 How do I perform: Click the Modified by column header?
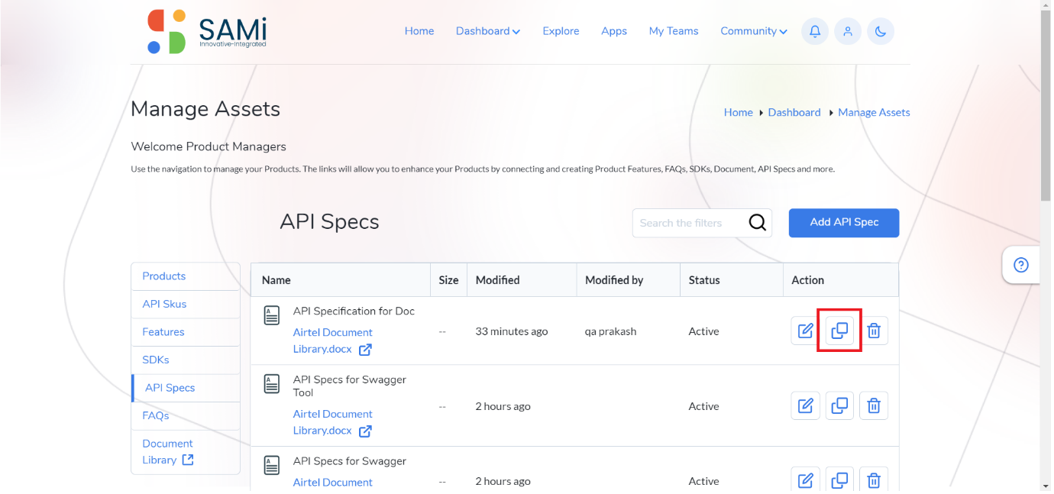pos(629,280)
